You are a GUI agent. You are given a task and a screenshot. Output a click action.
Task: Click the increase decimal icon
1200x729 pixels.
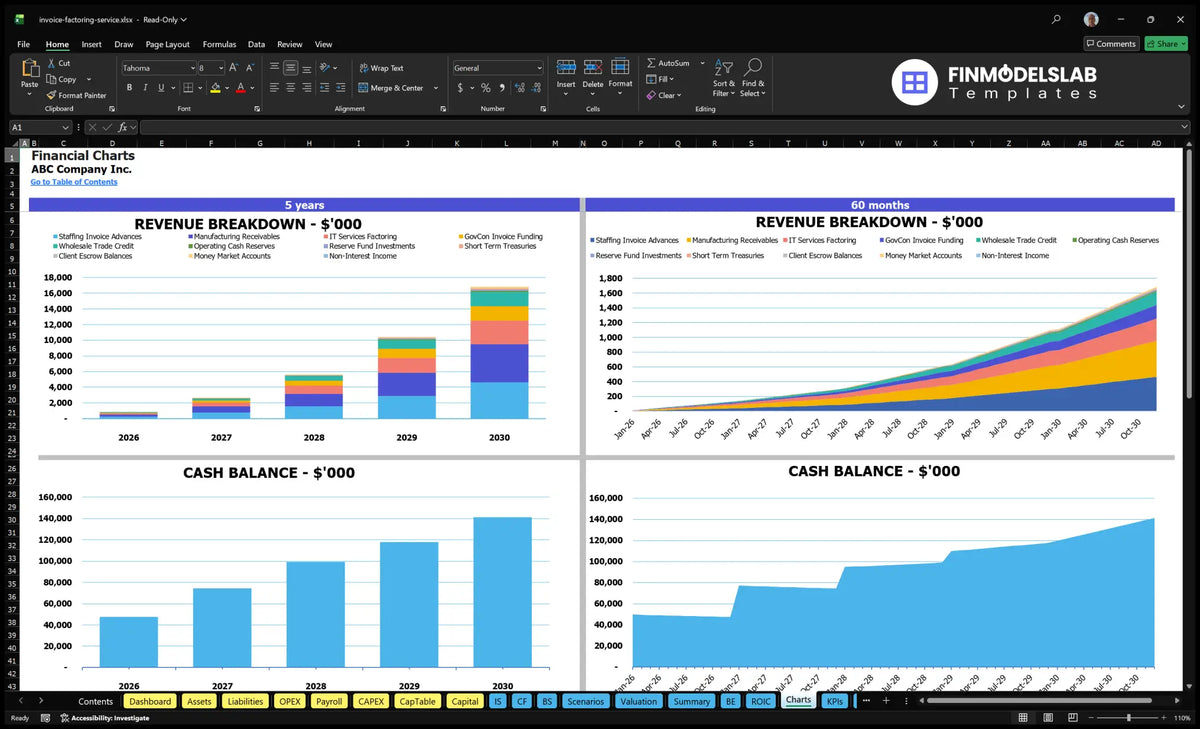pos(518,88)
